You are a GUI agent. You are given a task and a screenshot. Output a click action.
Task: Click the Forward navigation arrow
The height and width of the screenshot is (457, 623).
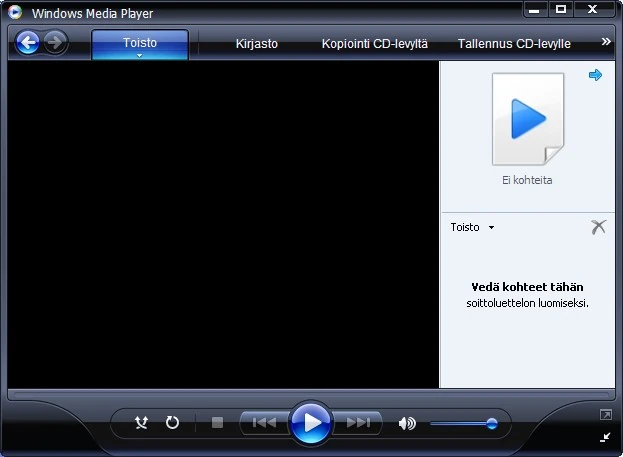(x=55, y=42)
